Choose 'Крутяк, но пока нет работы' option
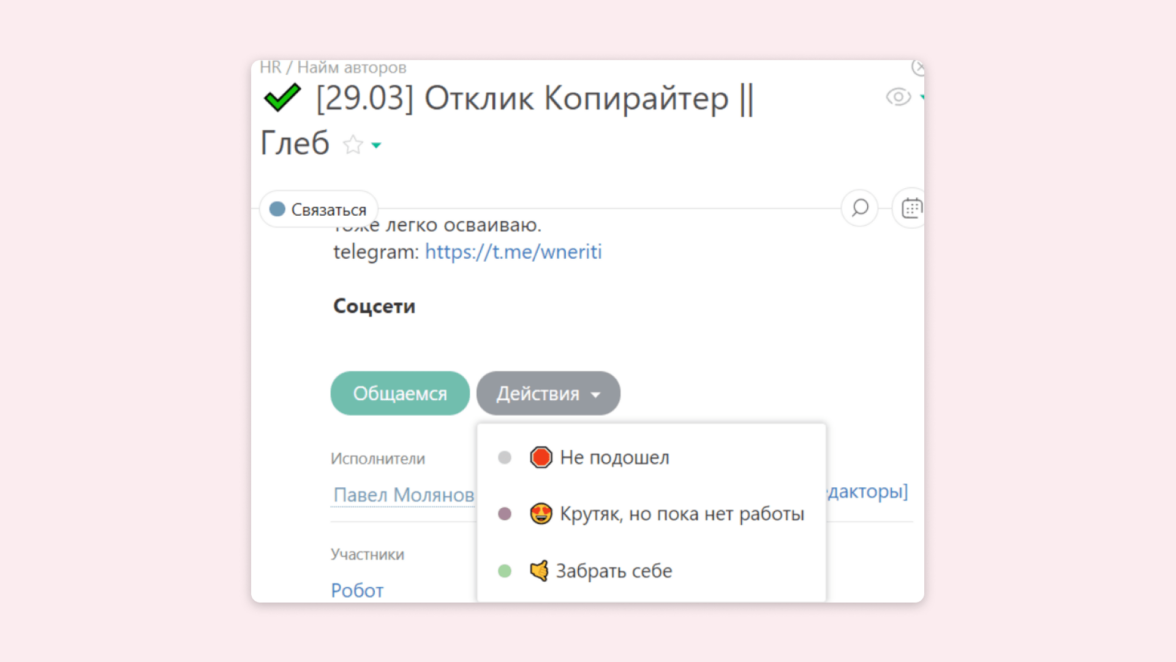 click(681, 514)
